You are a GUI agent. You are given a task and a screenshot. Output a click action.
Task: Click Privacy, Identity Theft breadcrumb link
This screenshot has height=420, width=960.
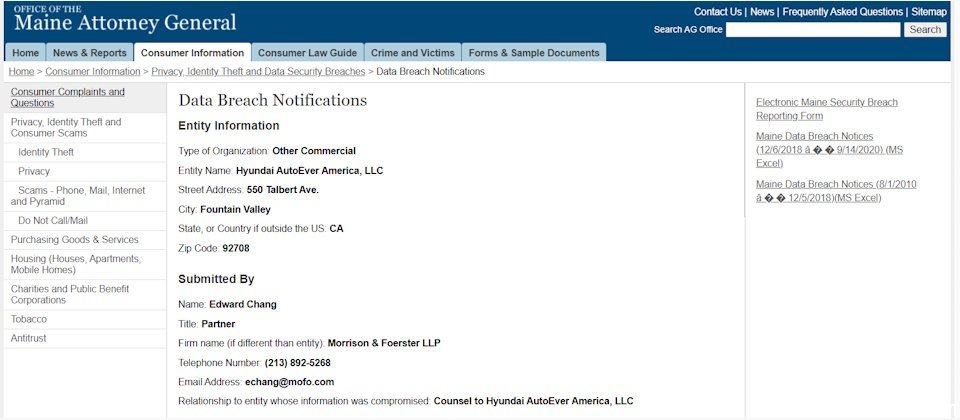pyautogui.click(x=258, y=72)
